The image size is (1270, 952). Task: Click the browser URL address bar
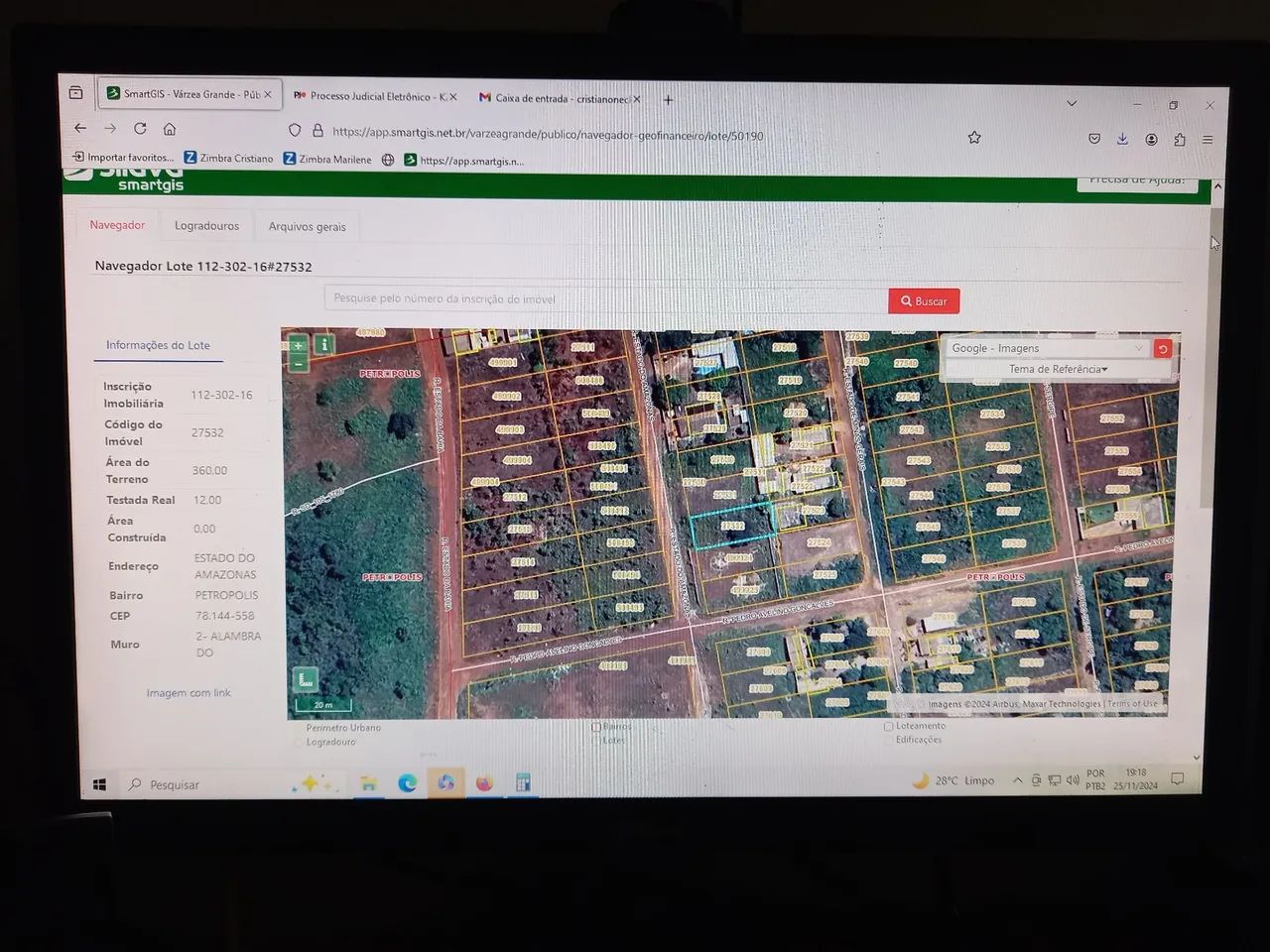coord(635,135)
